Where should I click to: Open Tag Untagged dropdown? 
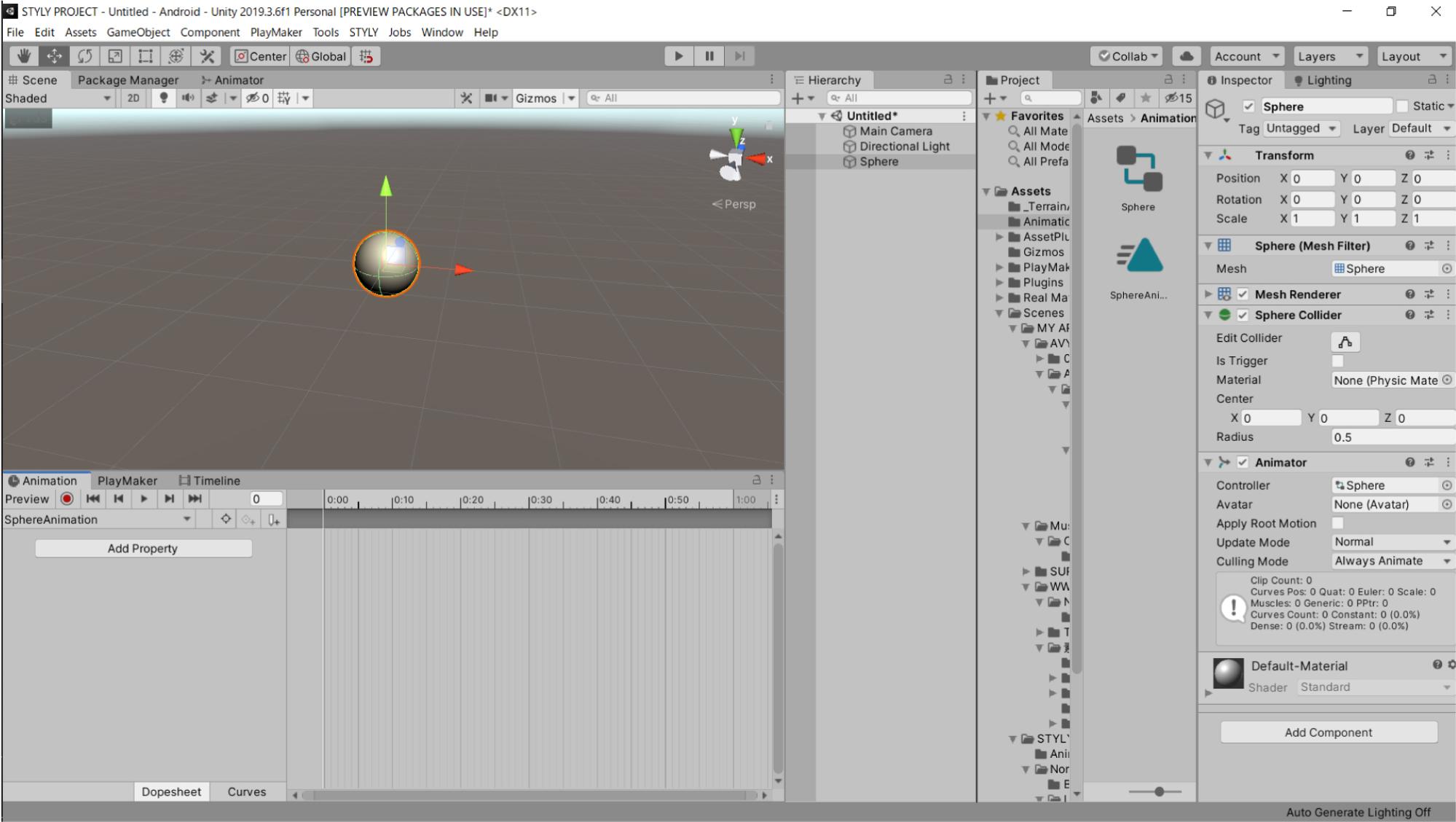pos(1302,128)
